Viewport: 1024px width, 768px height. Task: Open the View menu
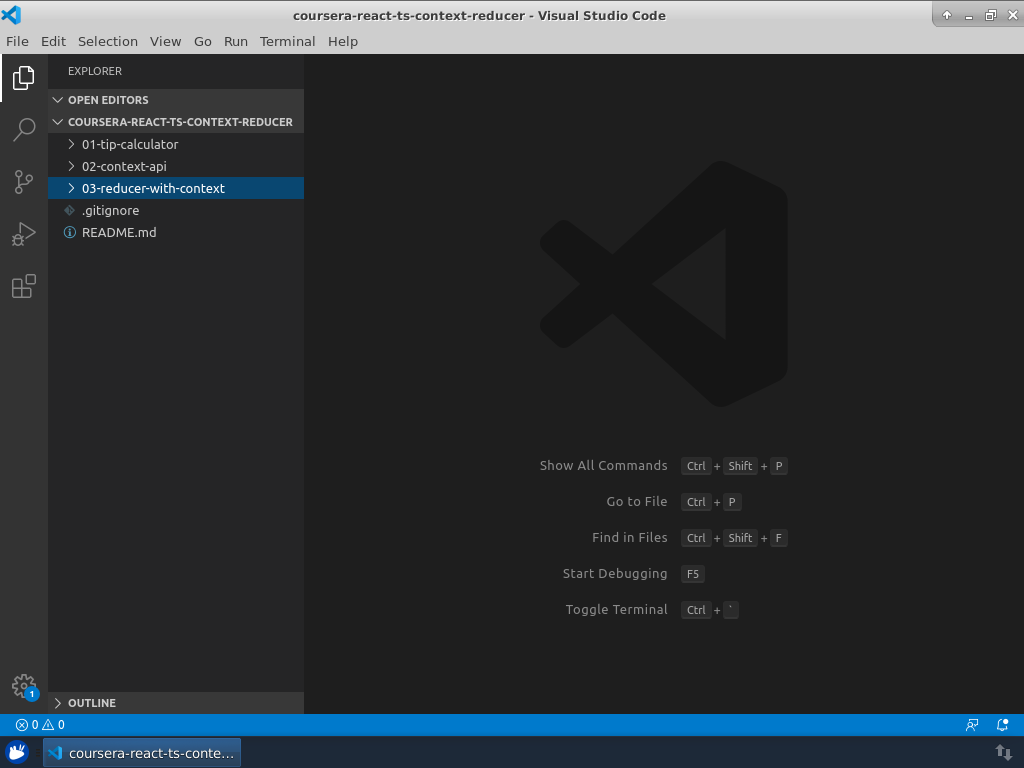(x=165, y=41)
